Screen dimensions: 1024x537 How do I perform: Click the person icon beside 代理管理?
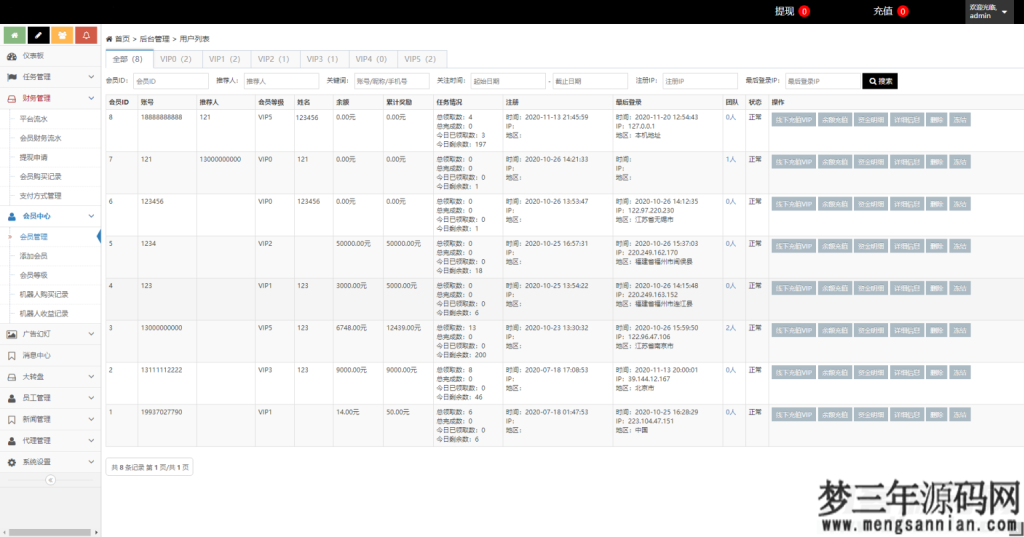[x=12, y=441]
